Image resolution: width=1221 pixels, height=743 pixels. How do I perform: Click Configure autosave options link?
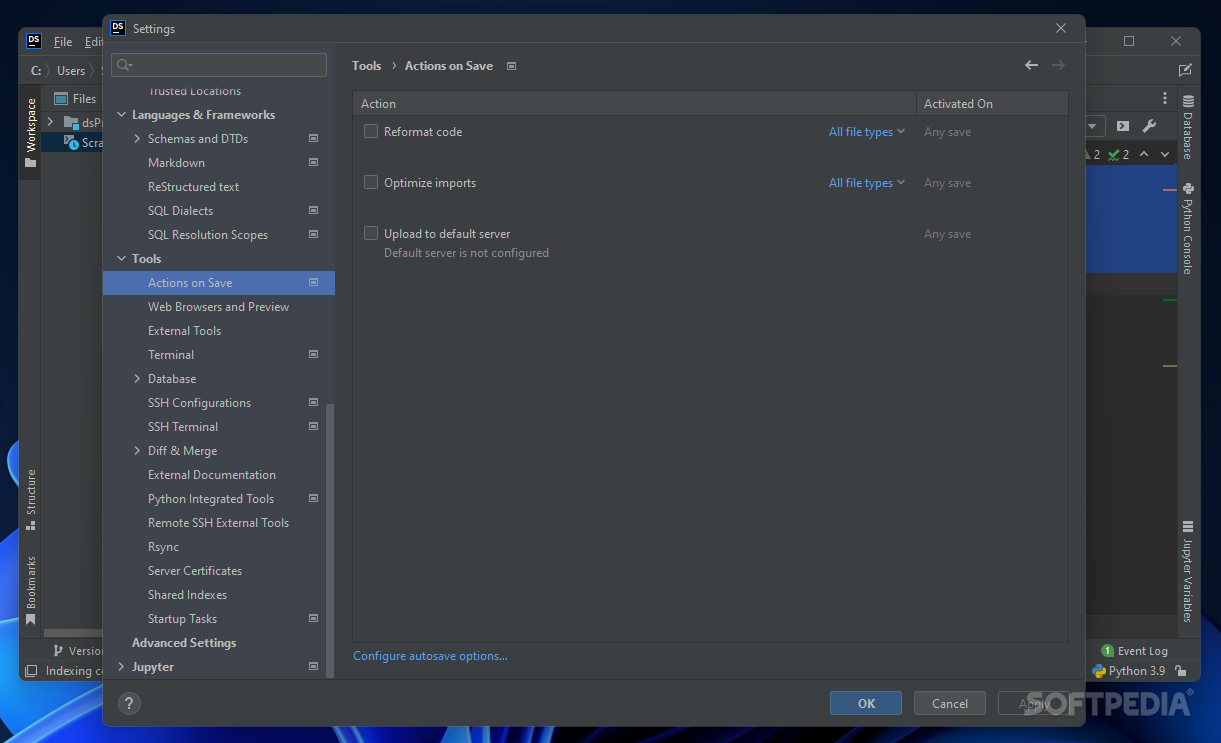pos(430,656)
